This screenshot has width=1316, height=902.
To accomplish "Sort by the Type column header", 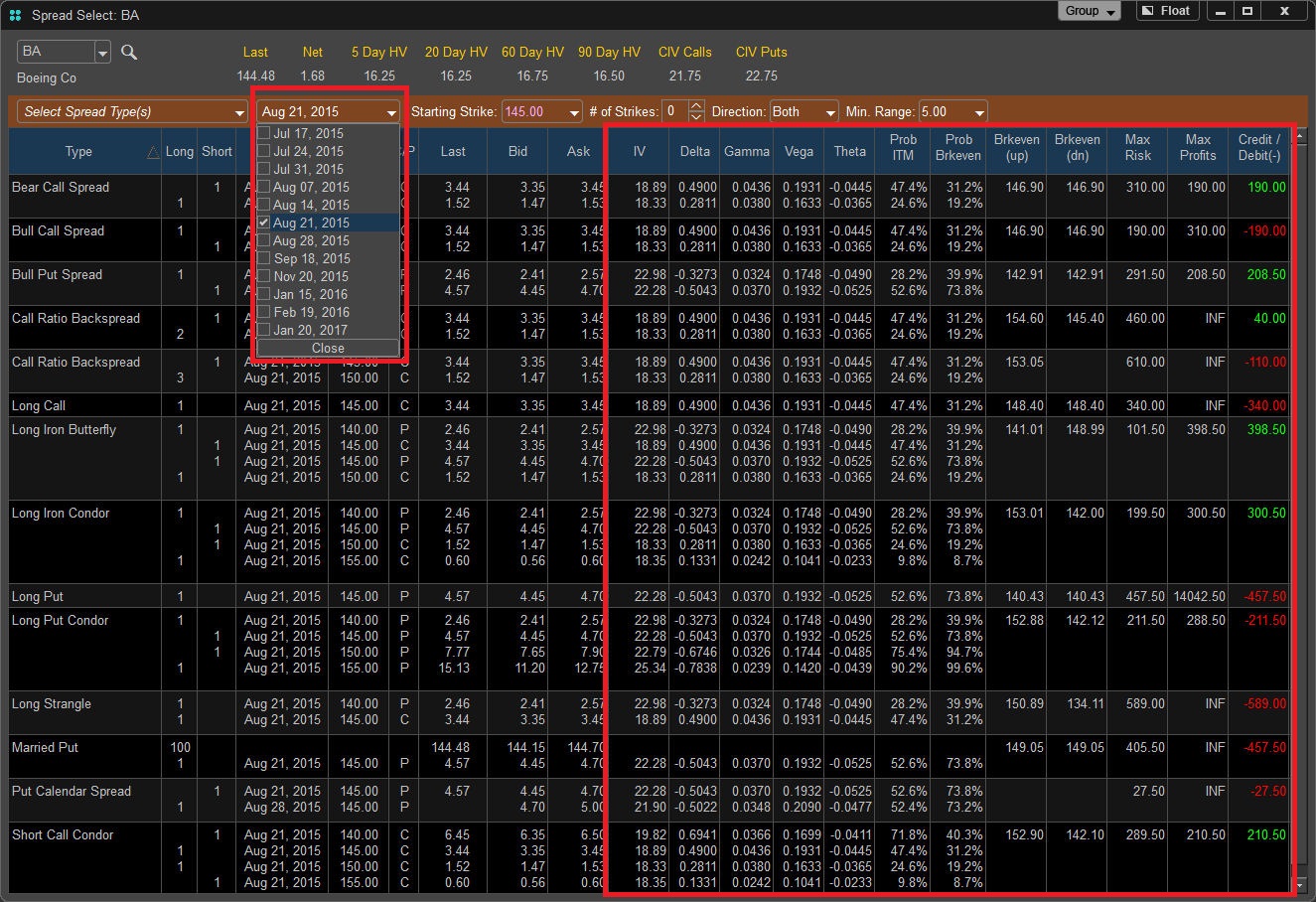I will (x=85, y=152).
